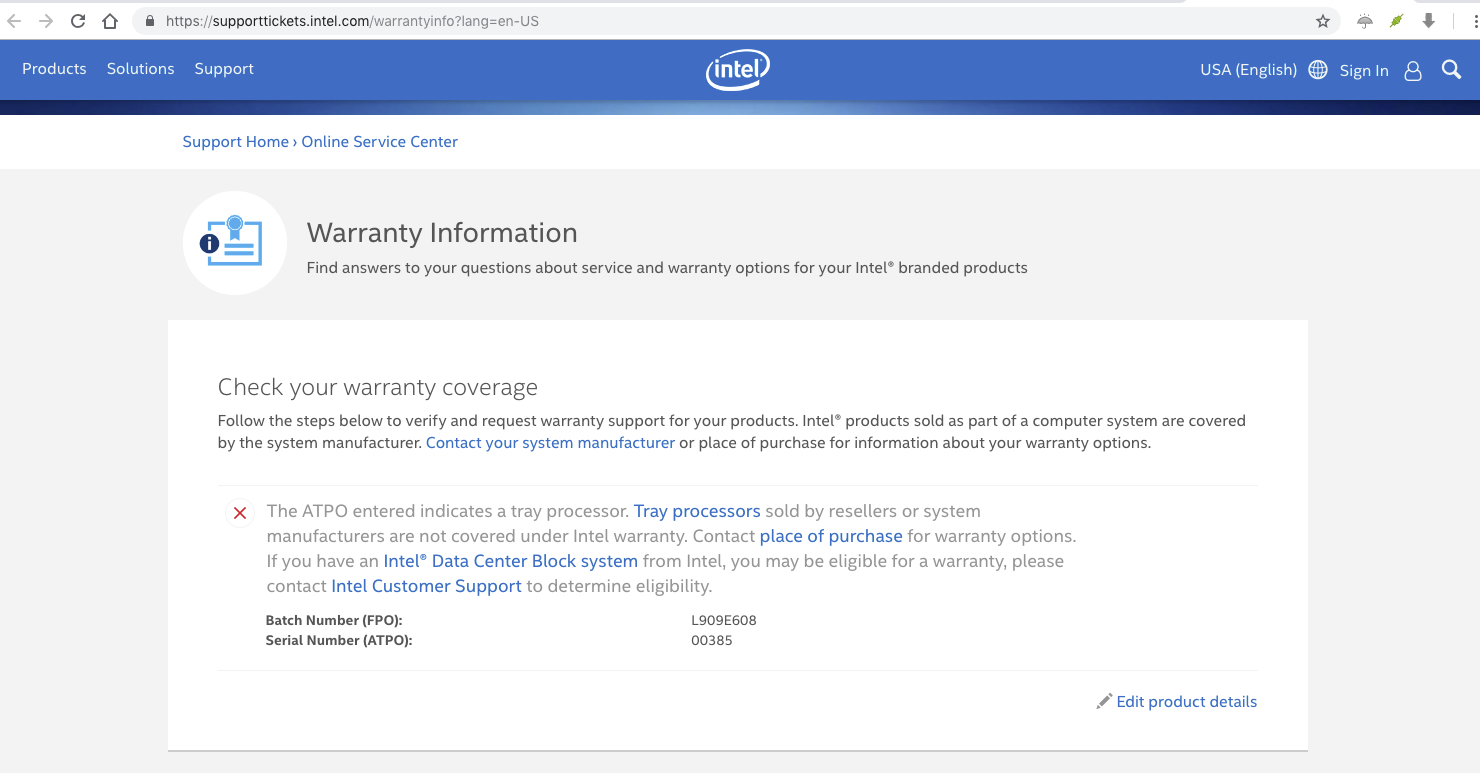The height and width of the screenshot is (773, 1480).
Task: Click Serial Number (ATPO) label
Action: pos(339,640)
